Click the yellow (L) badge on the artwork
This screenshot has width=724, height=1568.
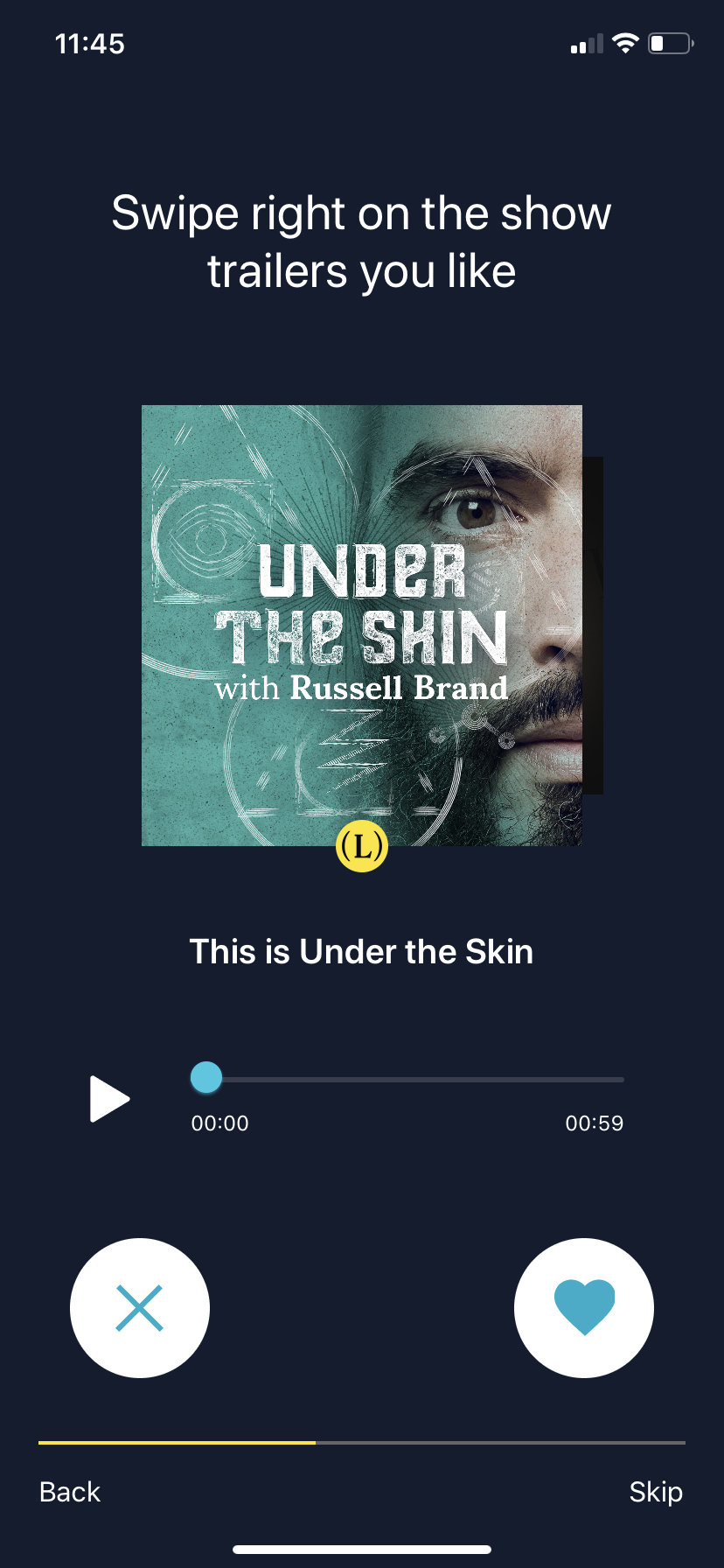click(x=362, y=846)
